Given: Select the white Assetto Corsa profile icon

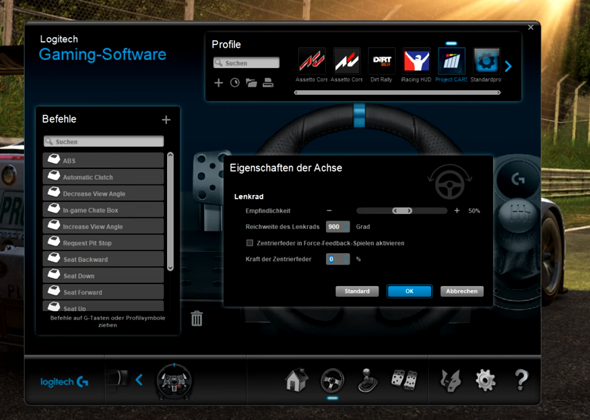Looking at the screenshot, I should tap(346, 61).
